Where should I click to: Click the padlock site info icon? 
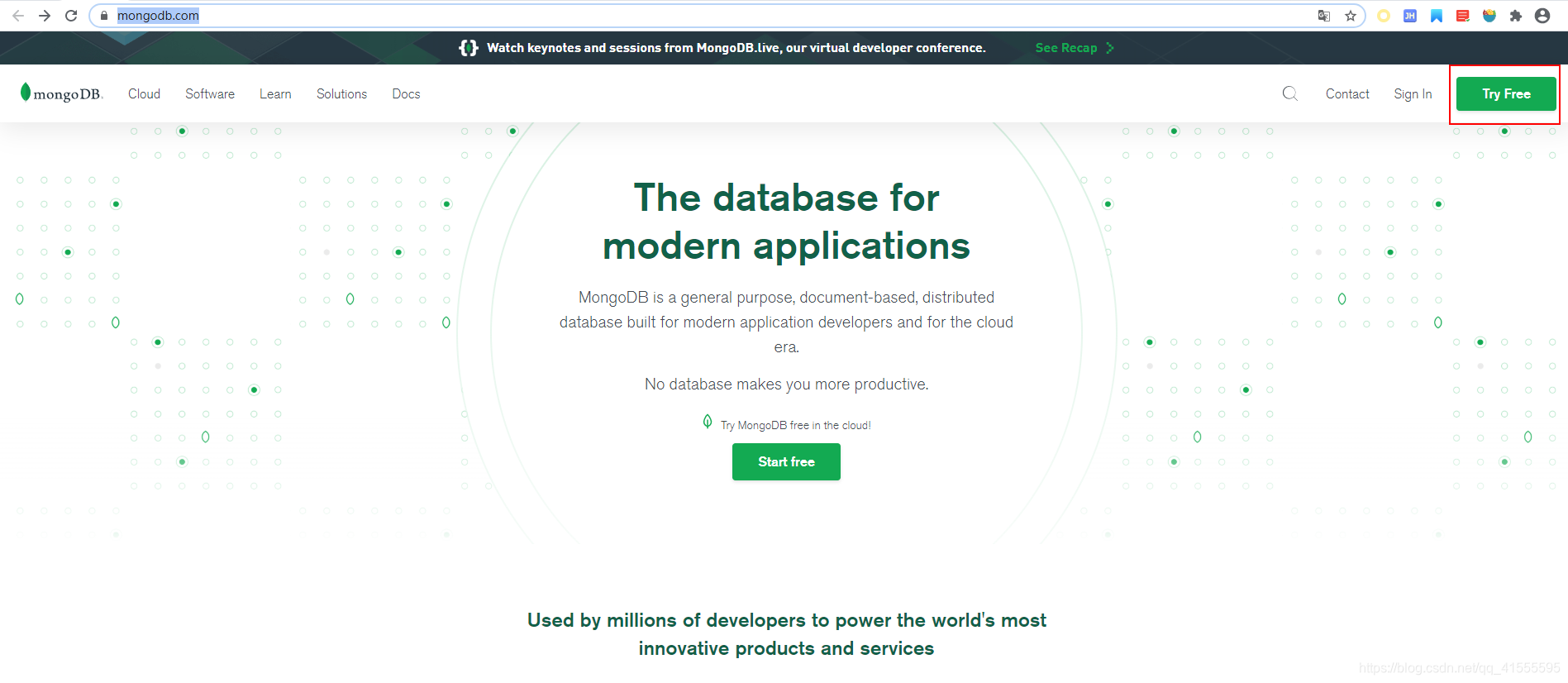point(104,16)
